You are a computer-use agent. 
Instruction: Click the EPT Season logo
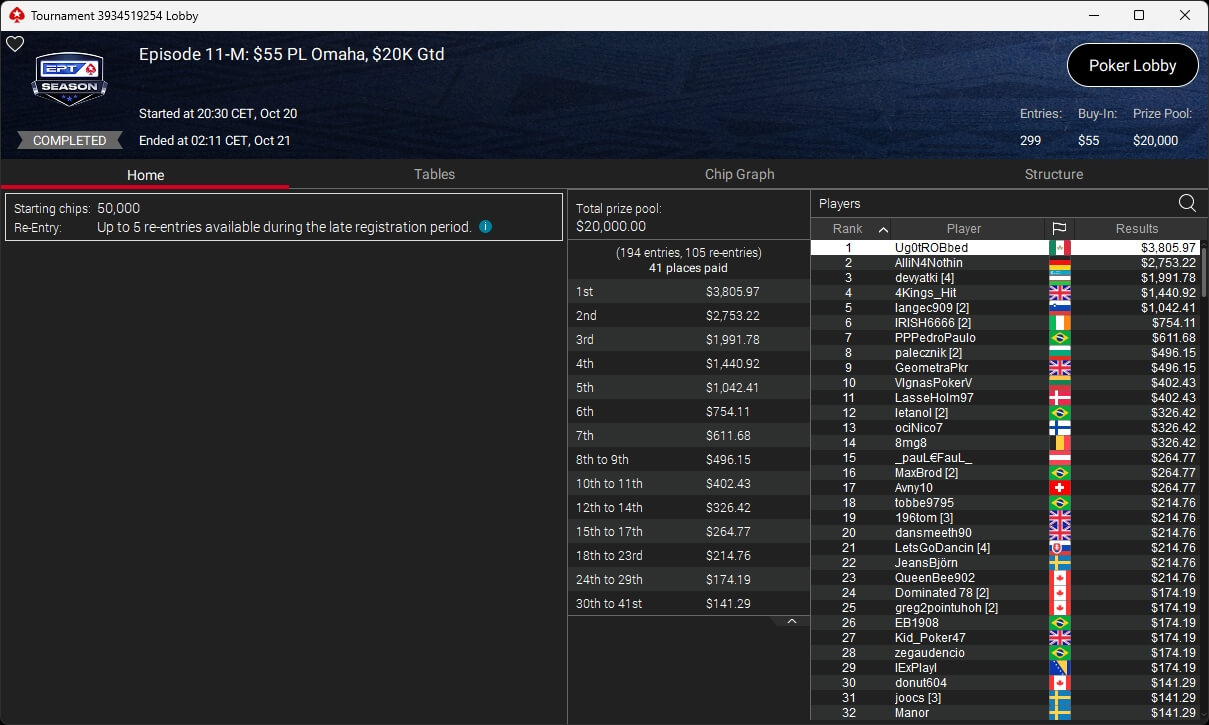pos(69,79)
